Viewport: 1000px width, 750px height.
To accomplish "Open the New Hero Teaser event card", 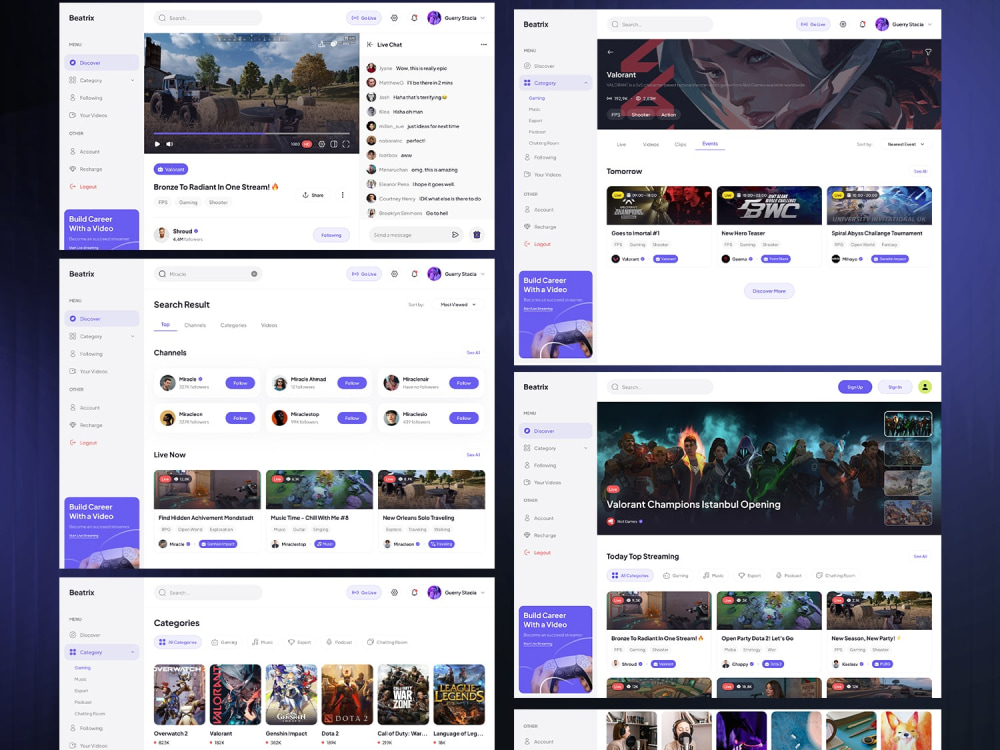I will point(768,226).
